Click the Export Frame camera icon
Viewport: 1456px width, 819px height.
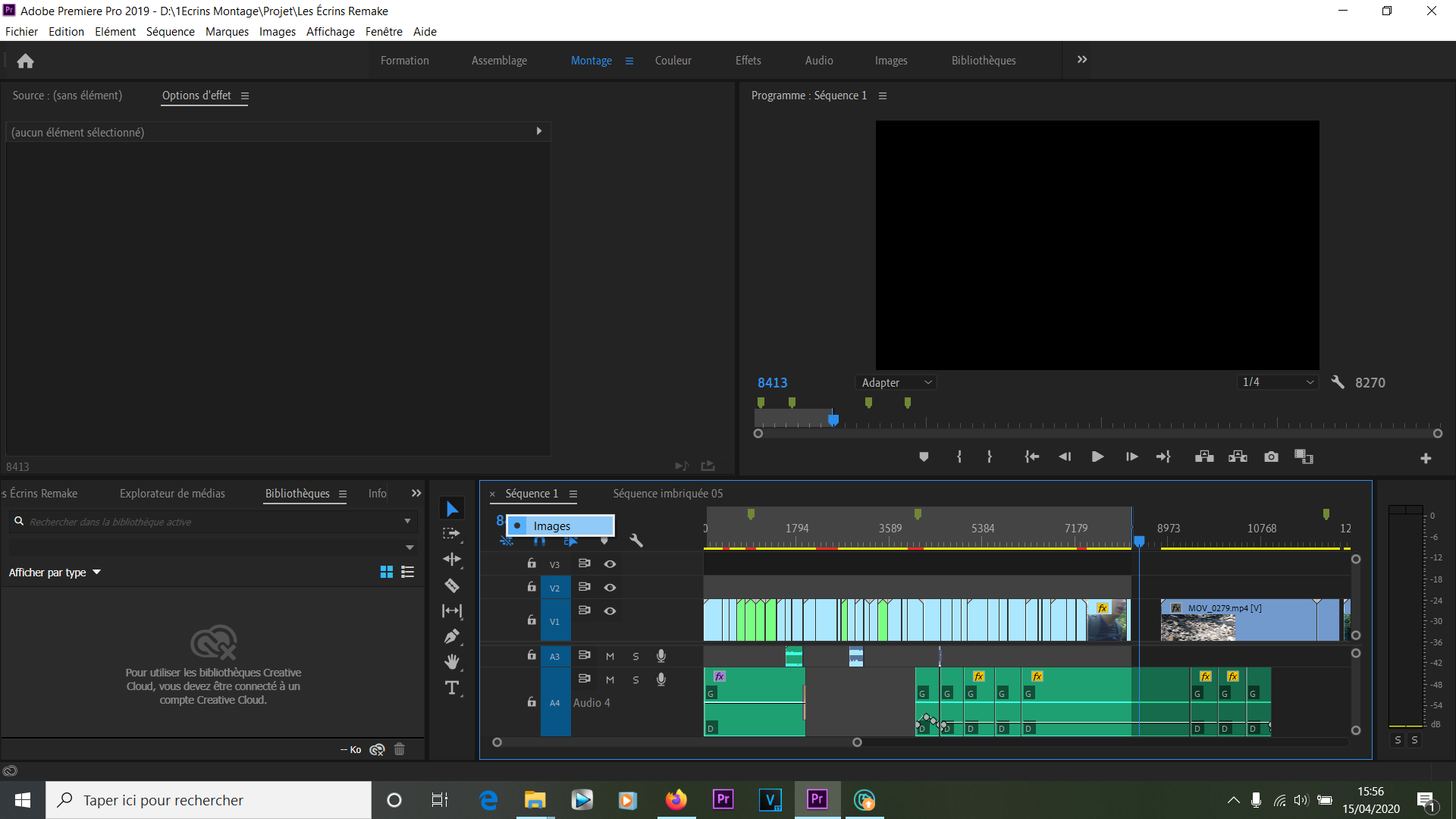click(1271, 457)
